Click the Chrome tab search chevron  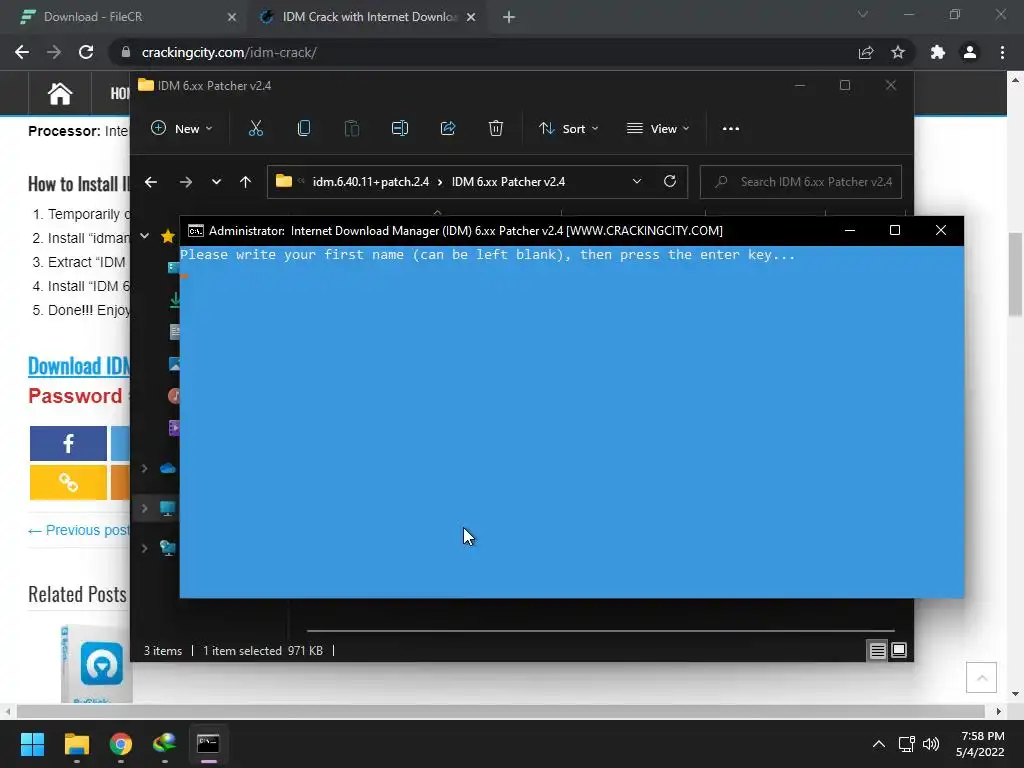[863, 14]
